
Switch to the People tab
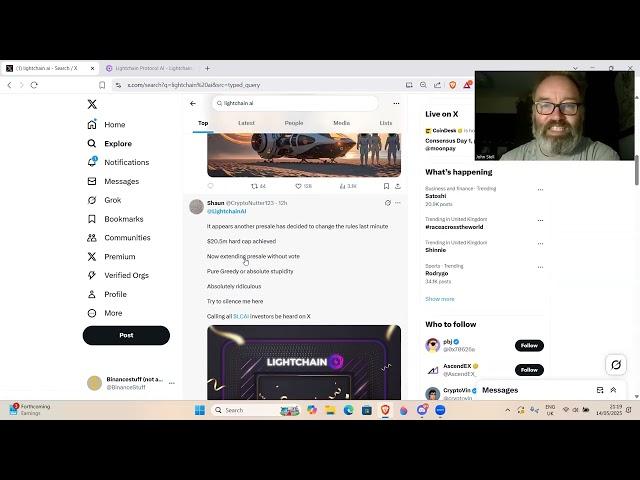pyautogui.click(x=294, y=123)
